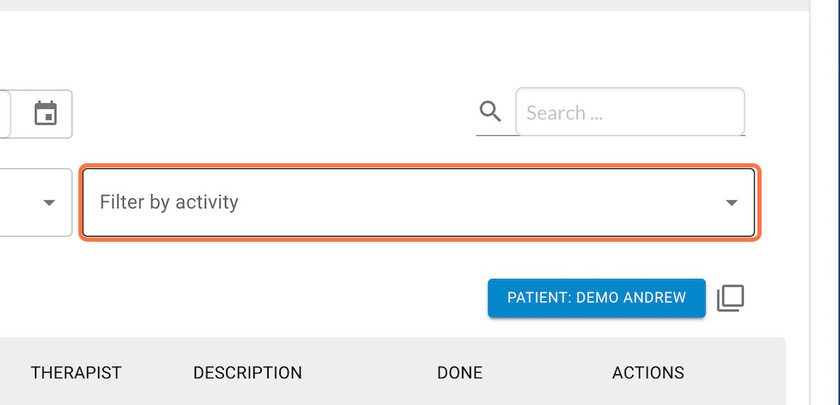The height and width of the screenshot is (405, 840).
Task: Click the arrow in Filter by activity
Action: click(x=731, y=202)
